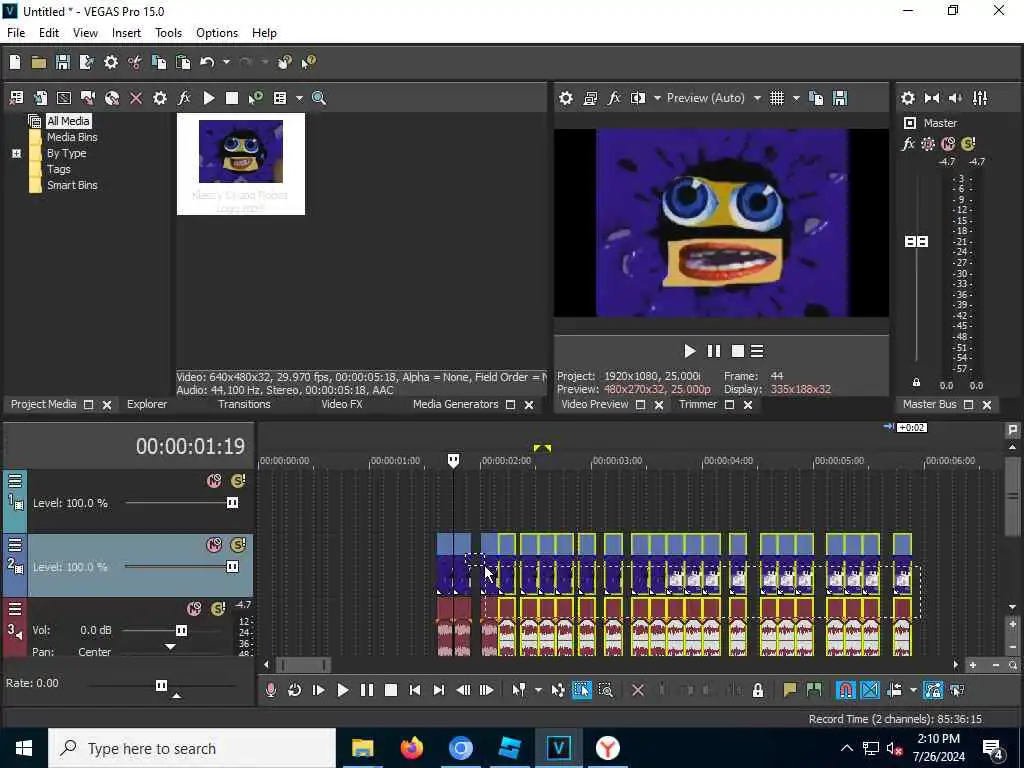Open the Options menu
The height and width of the screenshot is (768, 1024).
point(217,33)
